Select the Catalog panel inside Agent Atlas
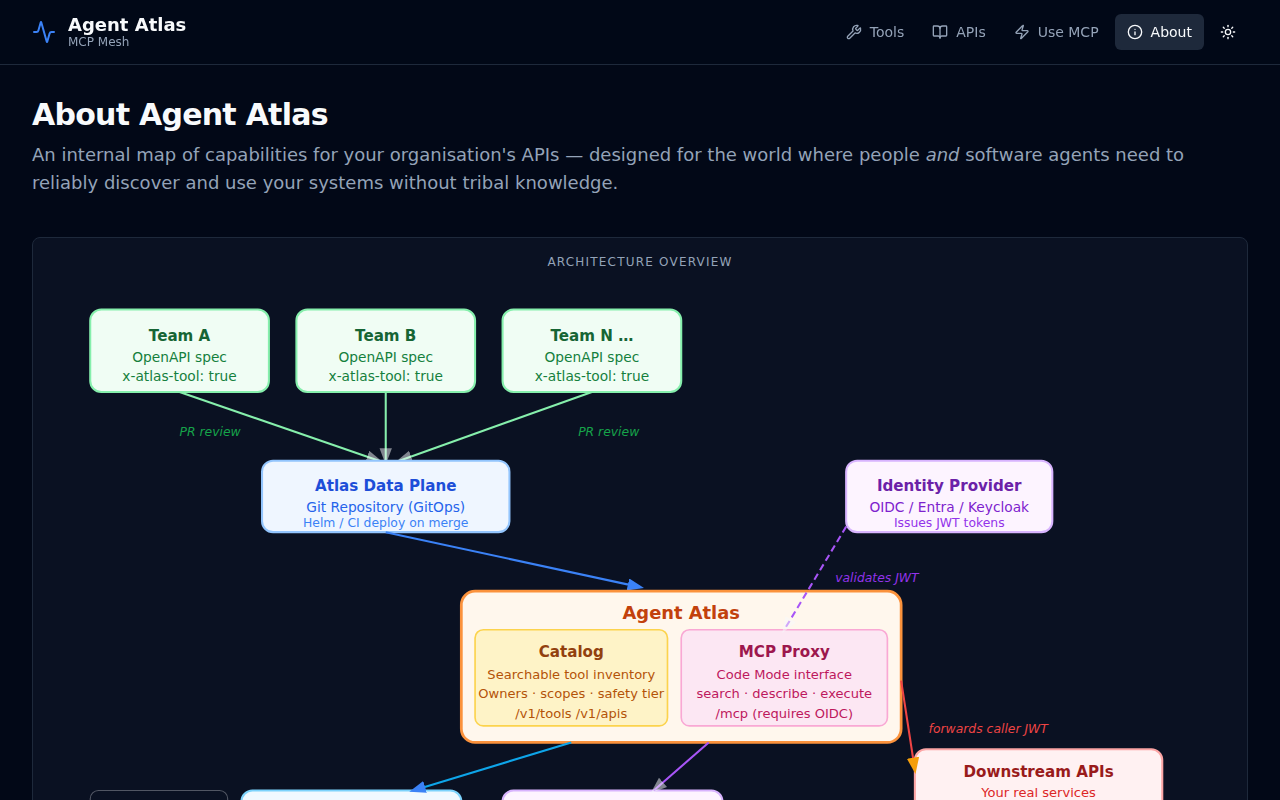This screenshot has width=1280, height=800. (571, 678)
